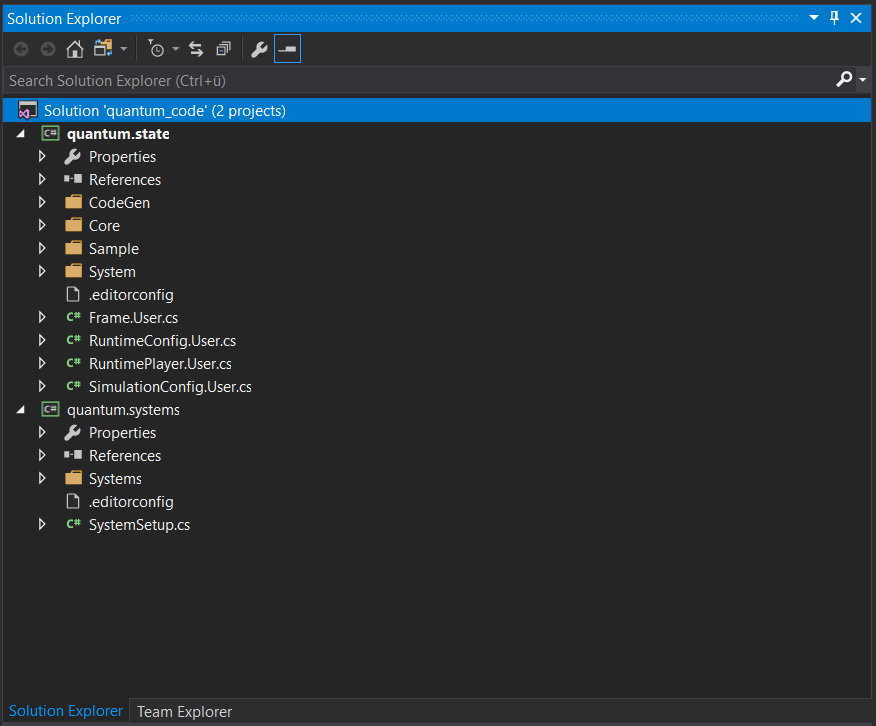Expand the Sample folder

(x=42, y=248)
